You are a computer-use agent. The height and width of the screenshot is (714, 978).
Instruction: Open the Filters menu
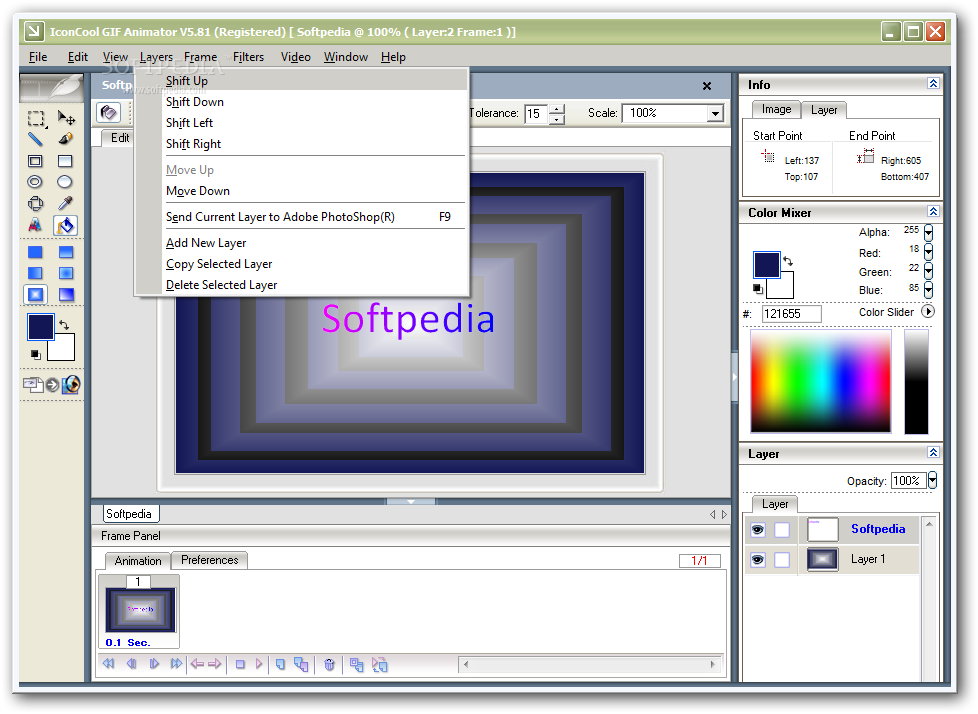248,57
